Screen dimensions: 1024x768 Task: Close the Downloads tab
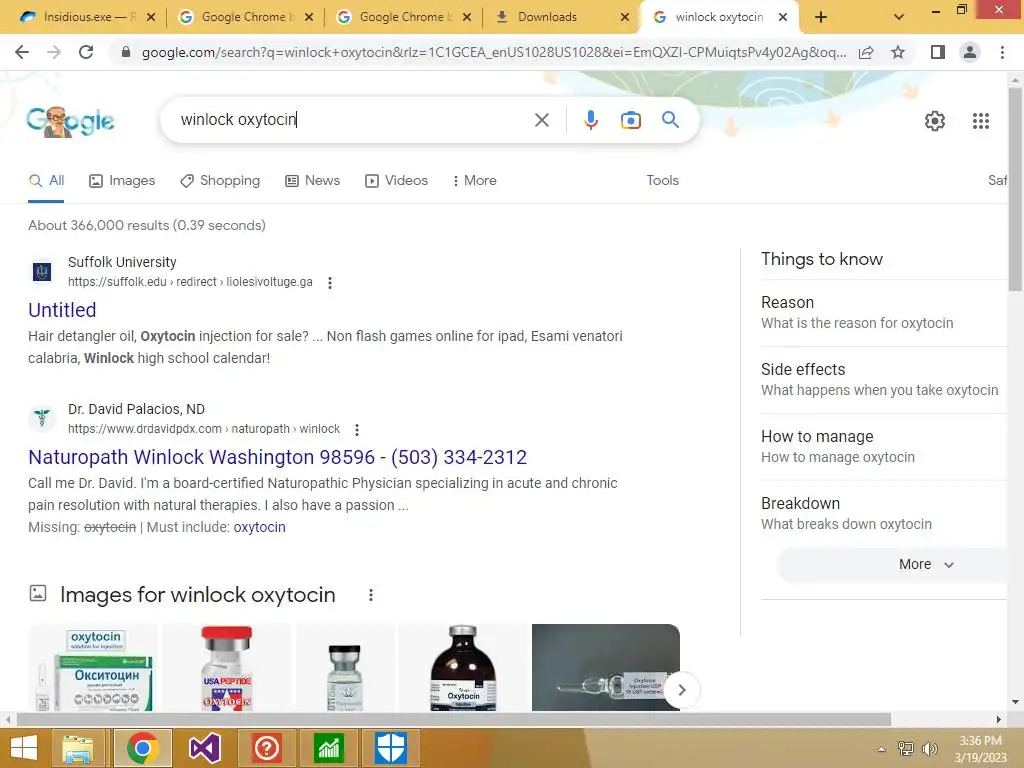point(624,17)
